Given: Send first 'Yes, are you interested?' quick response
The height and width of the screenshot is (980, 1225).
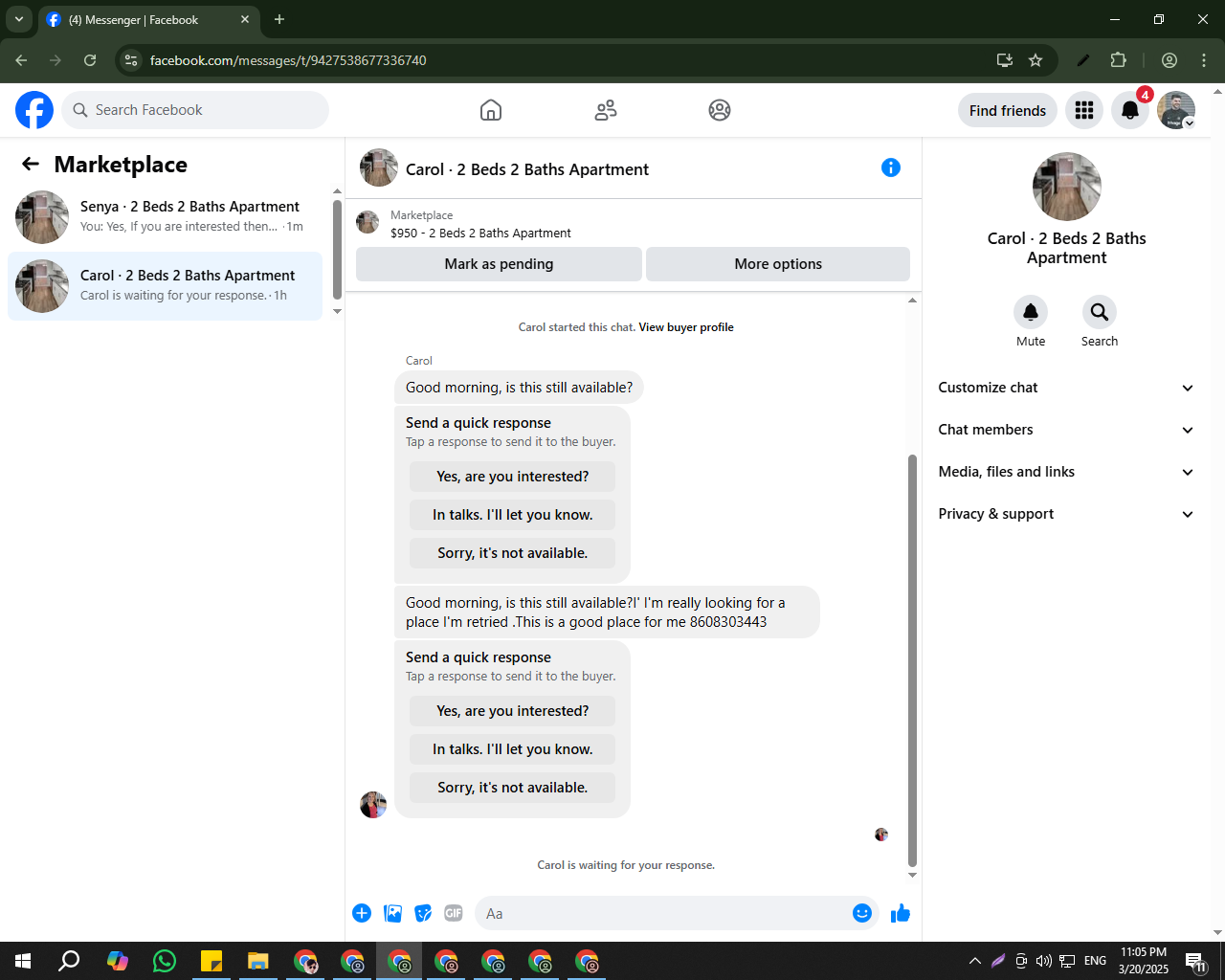Looking at the screenshot, I should (512, 477).
